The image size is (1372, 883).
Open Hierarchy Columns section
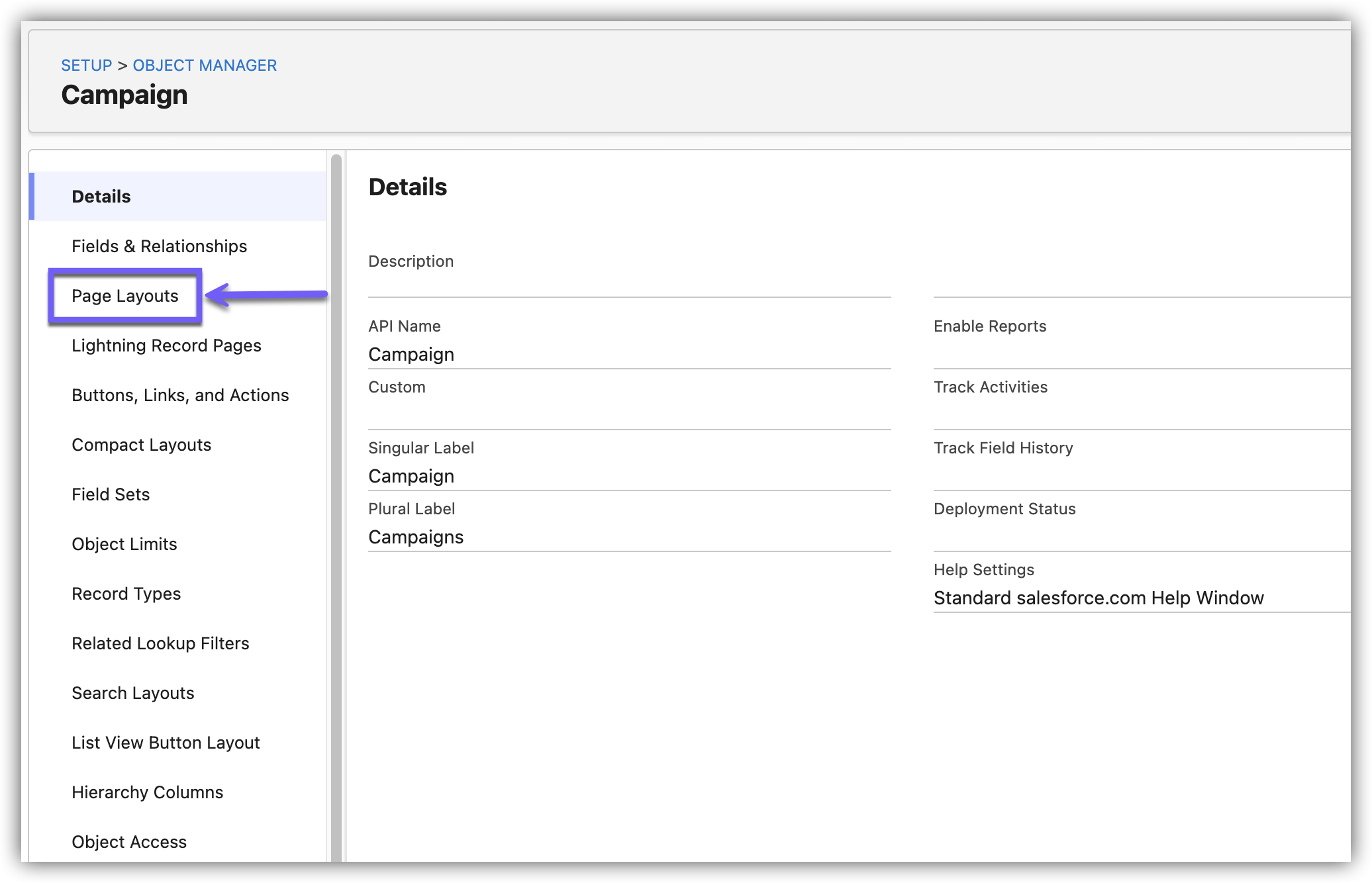pos(147,792)
